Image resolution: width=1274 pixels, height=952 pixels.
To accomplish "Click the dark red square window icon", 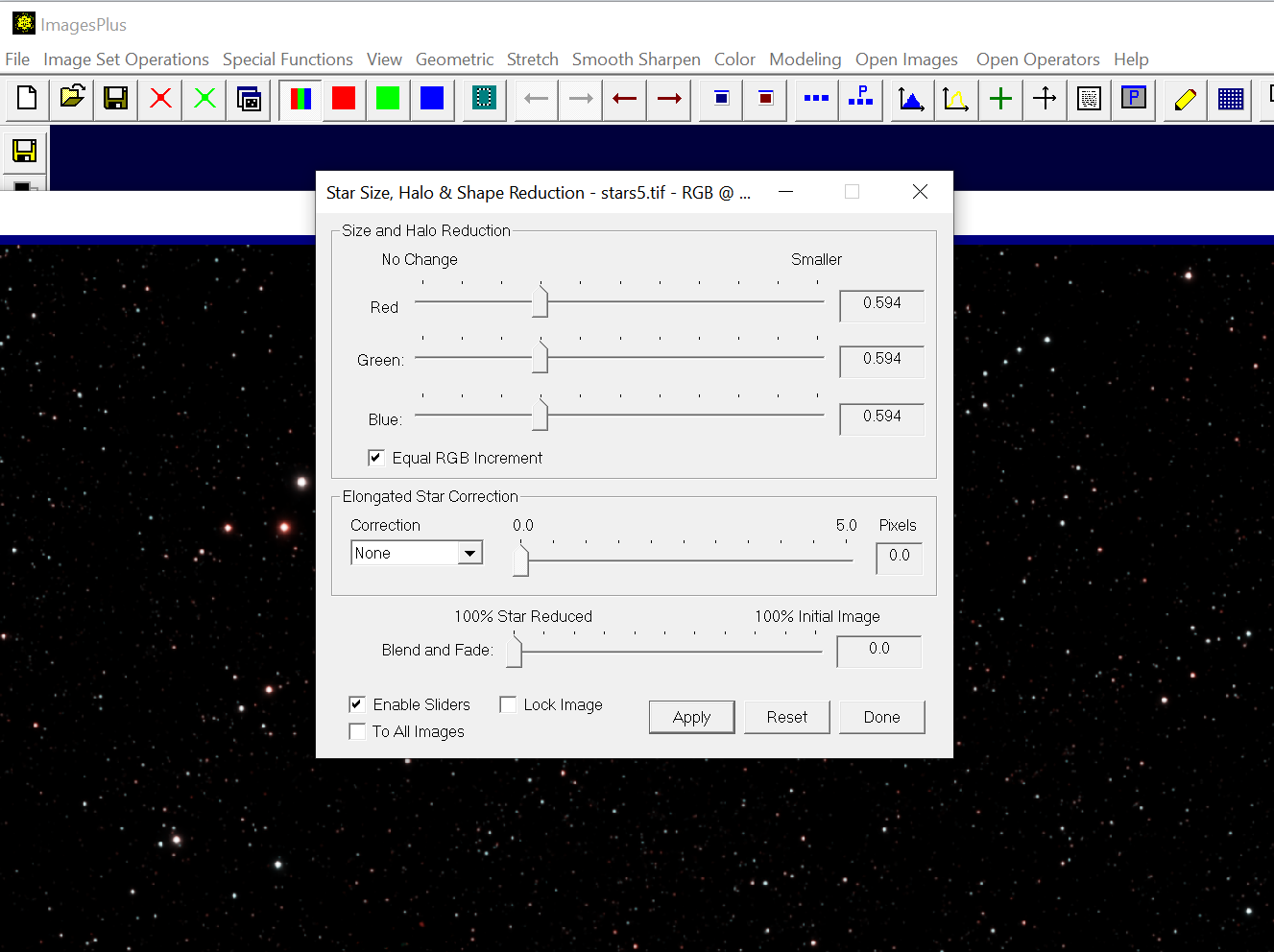I will coord(765,98).
